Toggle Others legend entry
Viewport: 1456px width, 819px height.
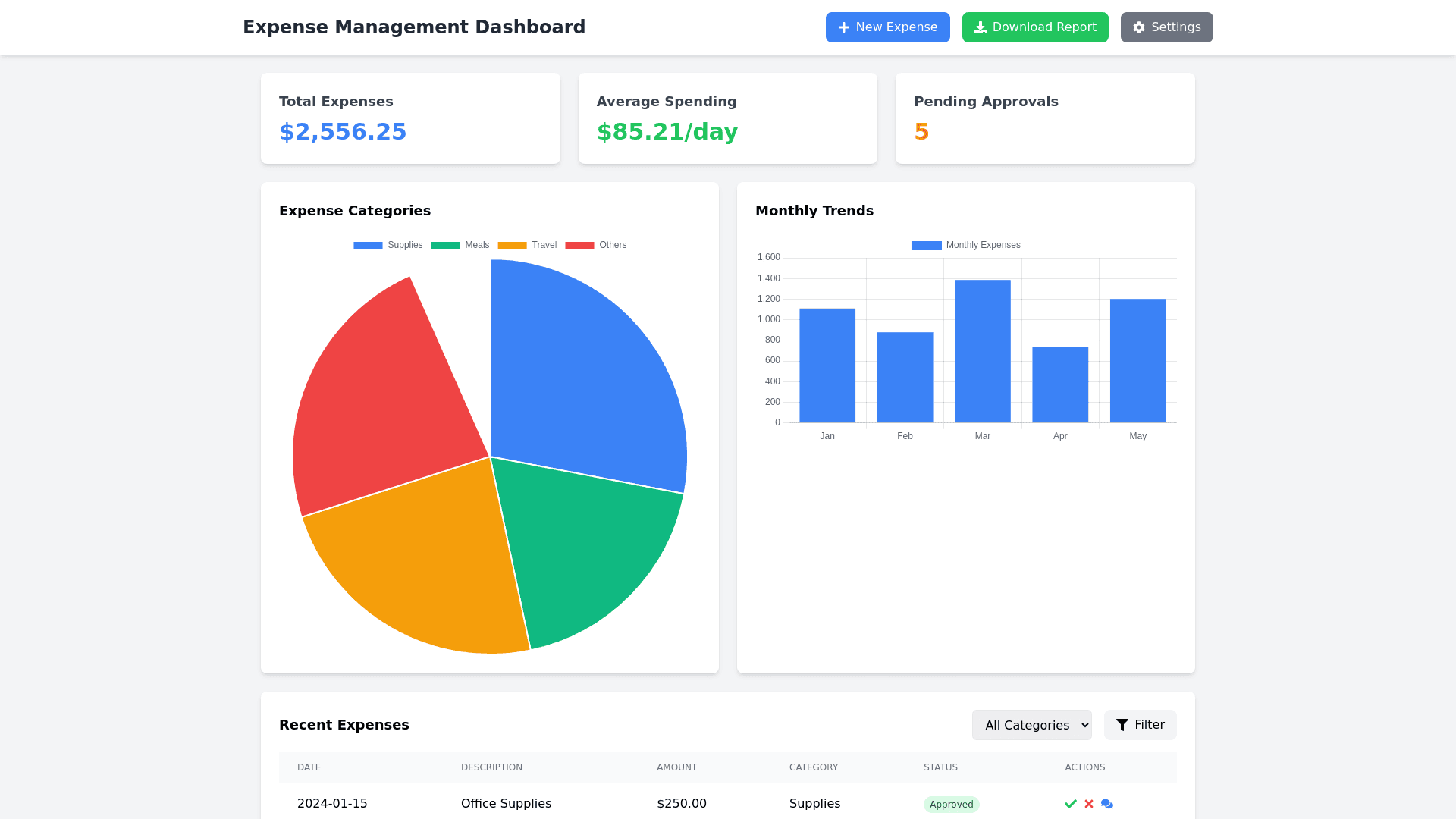pyautogui.click(x=596, y=245)
